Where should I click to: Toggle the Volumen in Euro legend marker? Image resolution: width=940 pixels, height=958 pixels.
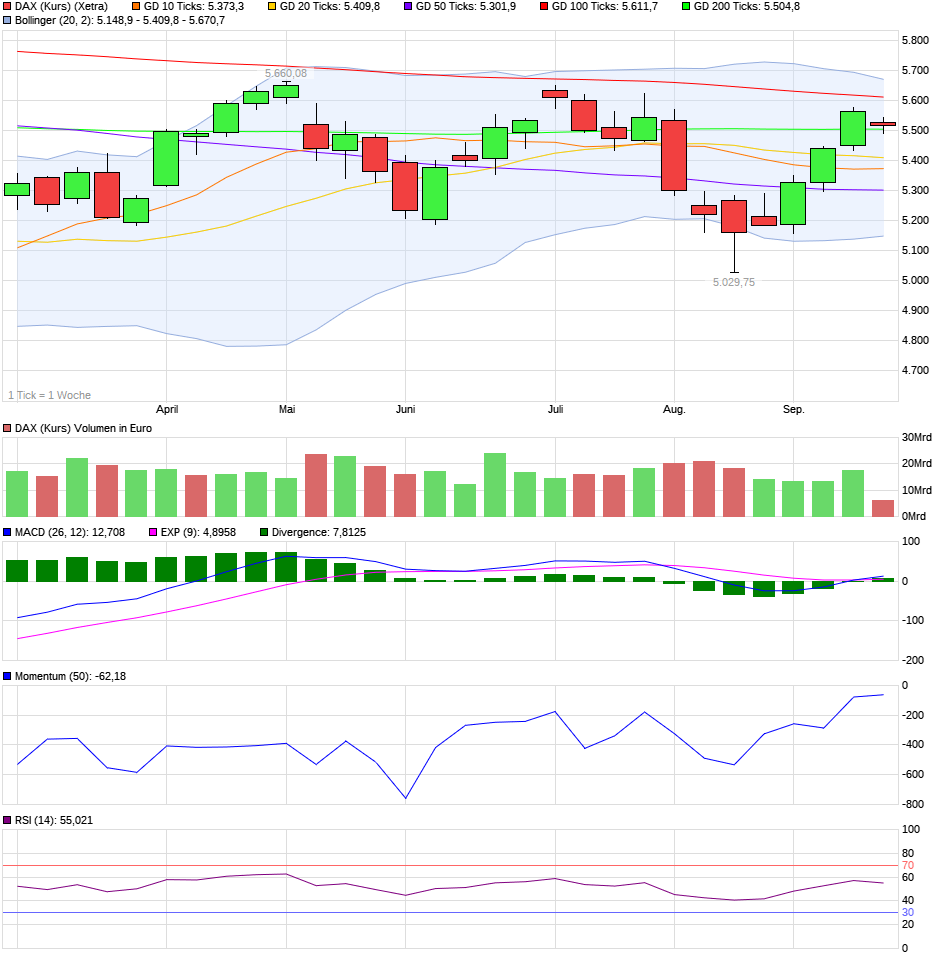pos(8,425)
